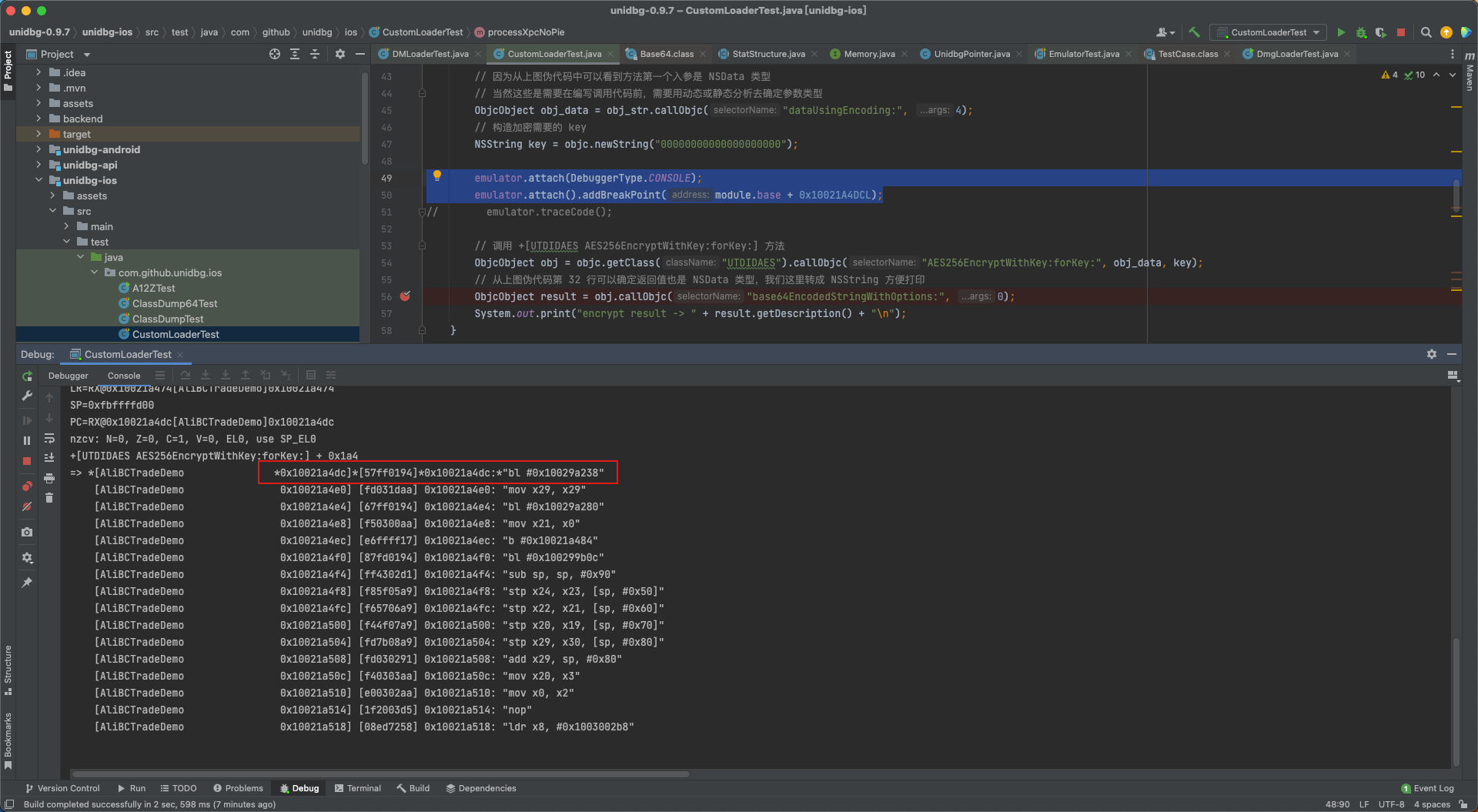Open View Breakpoints red circles icon
The height and width of the screenshot is (812, 1478).
[x=27, y=486]
